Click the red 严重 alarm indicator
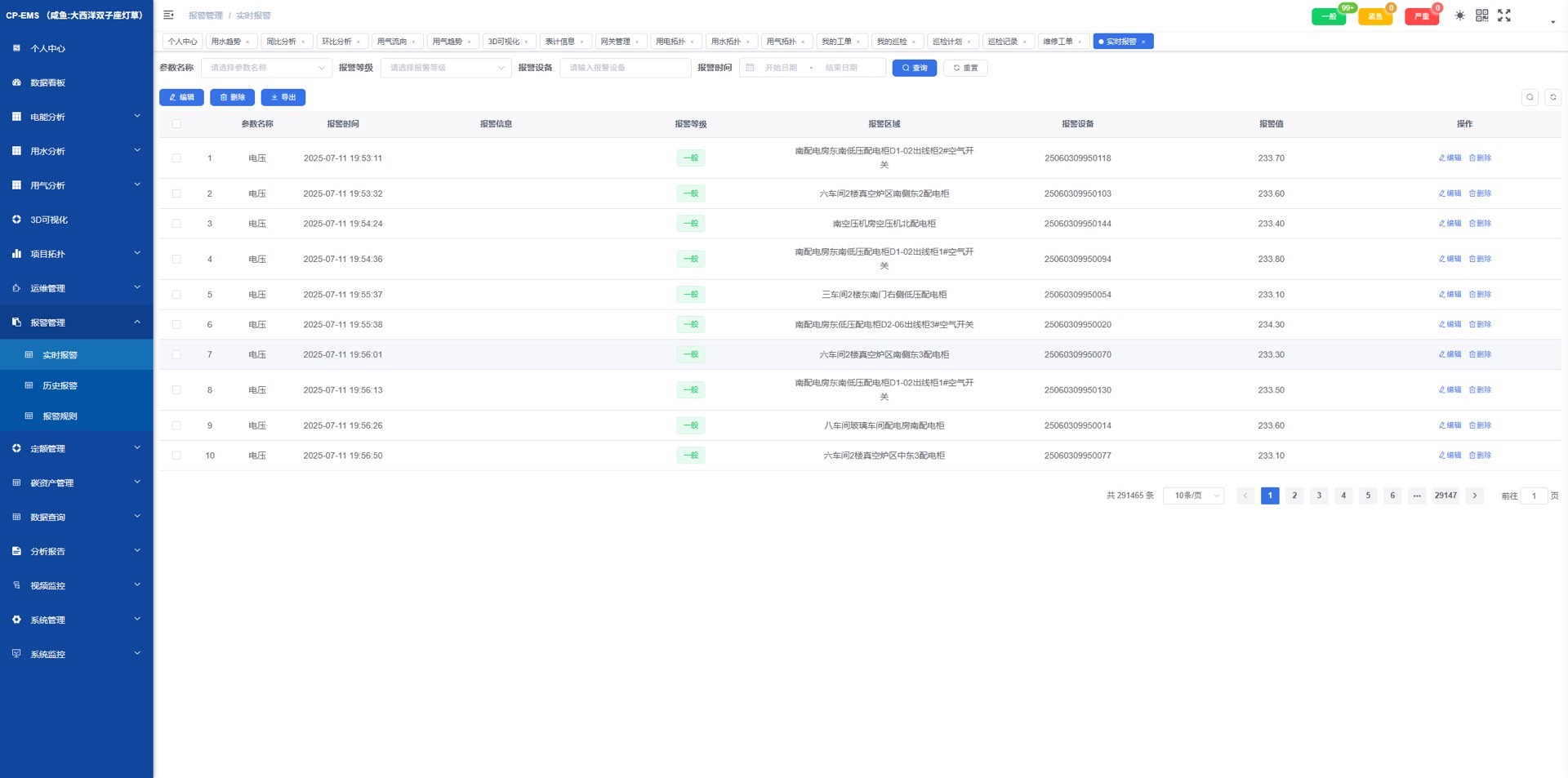This screenshot has height=778, width=1568. (1421, 16)
